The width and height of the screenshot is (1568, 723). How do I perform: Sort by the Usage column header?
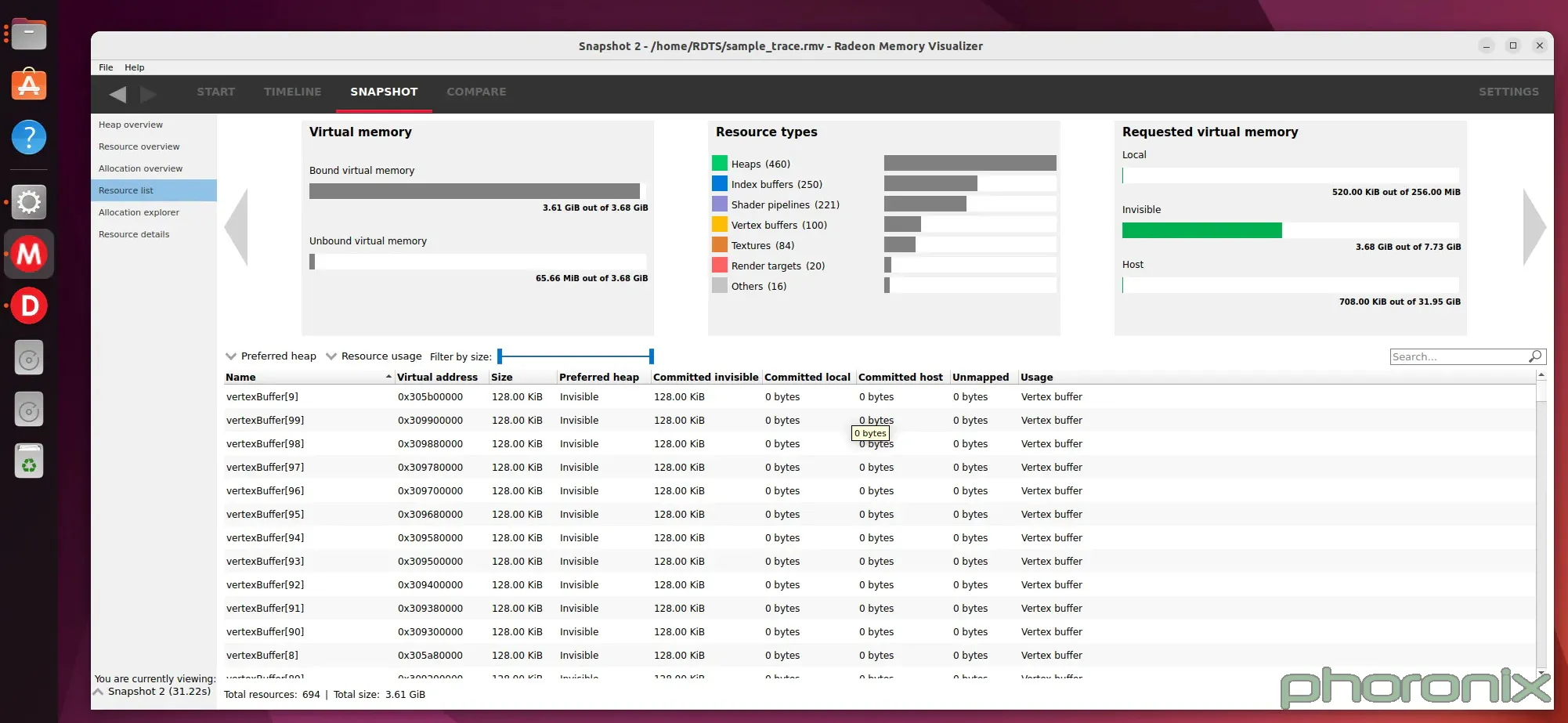pyautogui.click(x=1277, y=377)
